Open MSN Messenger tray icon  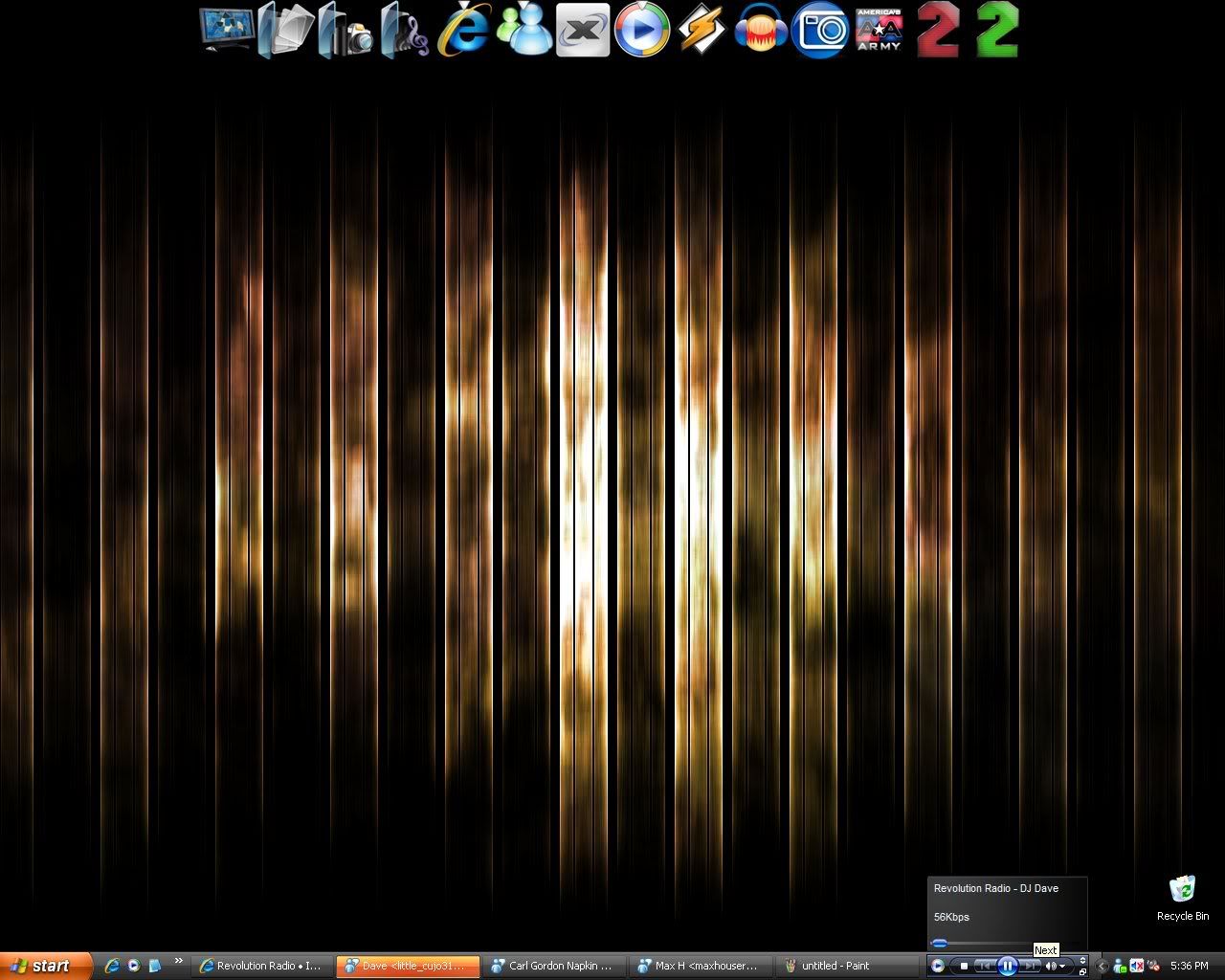[x=1119, y=966]
